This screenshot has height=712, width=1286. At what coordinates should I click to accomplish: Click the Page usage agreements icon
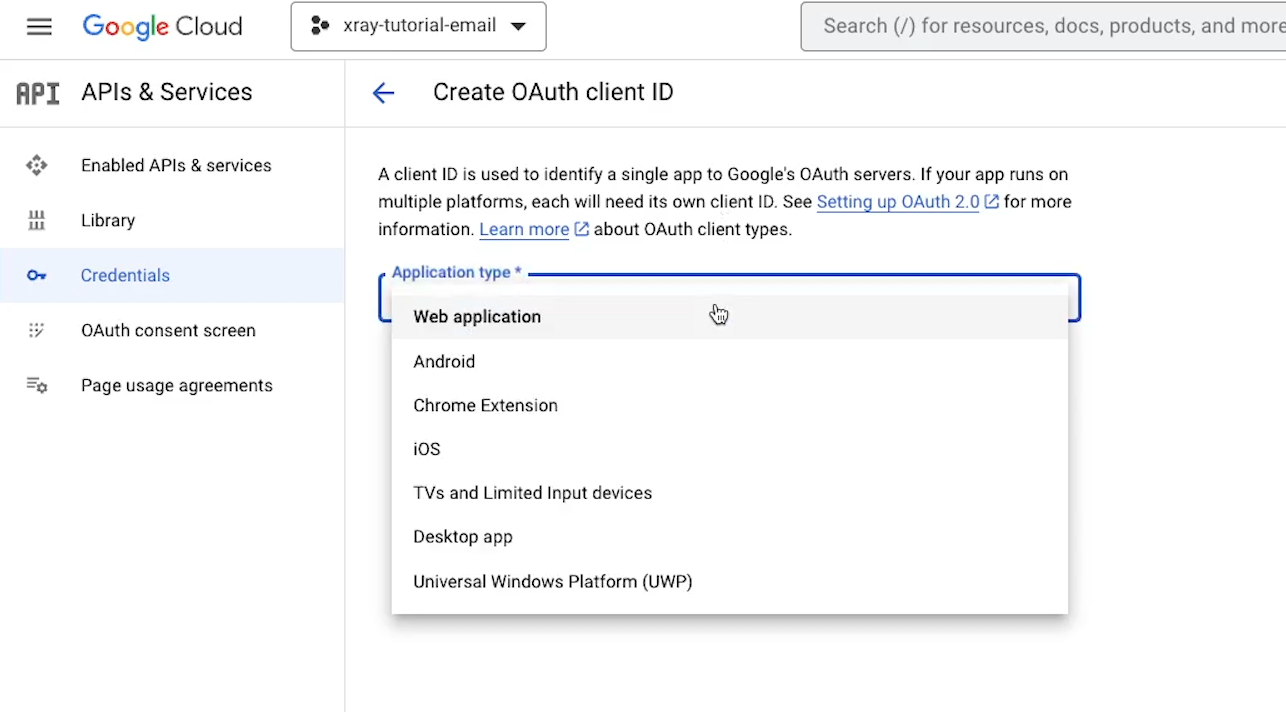click(x=37, y=386)
